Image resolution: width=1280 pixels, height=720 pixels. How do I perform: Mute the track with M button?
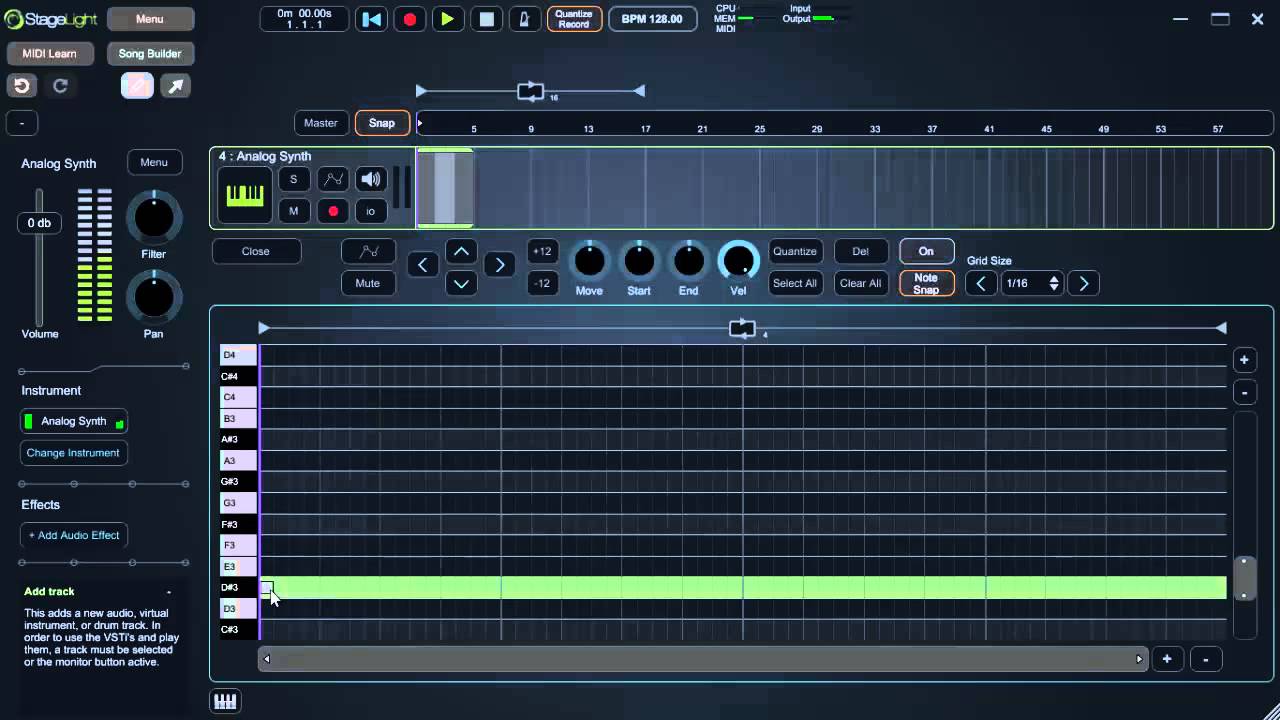294,211
